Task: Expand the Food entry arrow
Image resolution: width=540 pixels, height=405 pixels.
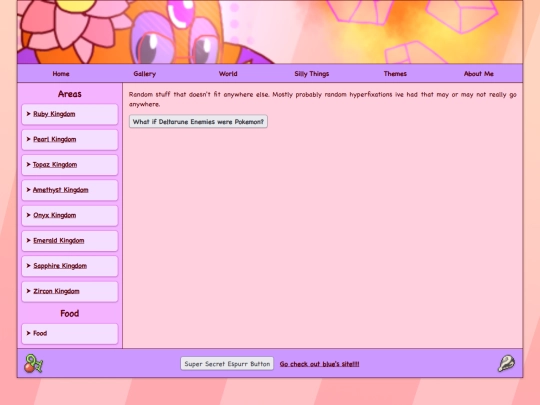Action: tap(29, 333)
